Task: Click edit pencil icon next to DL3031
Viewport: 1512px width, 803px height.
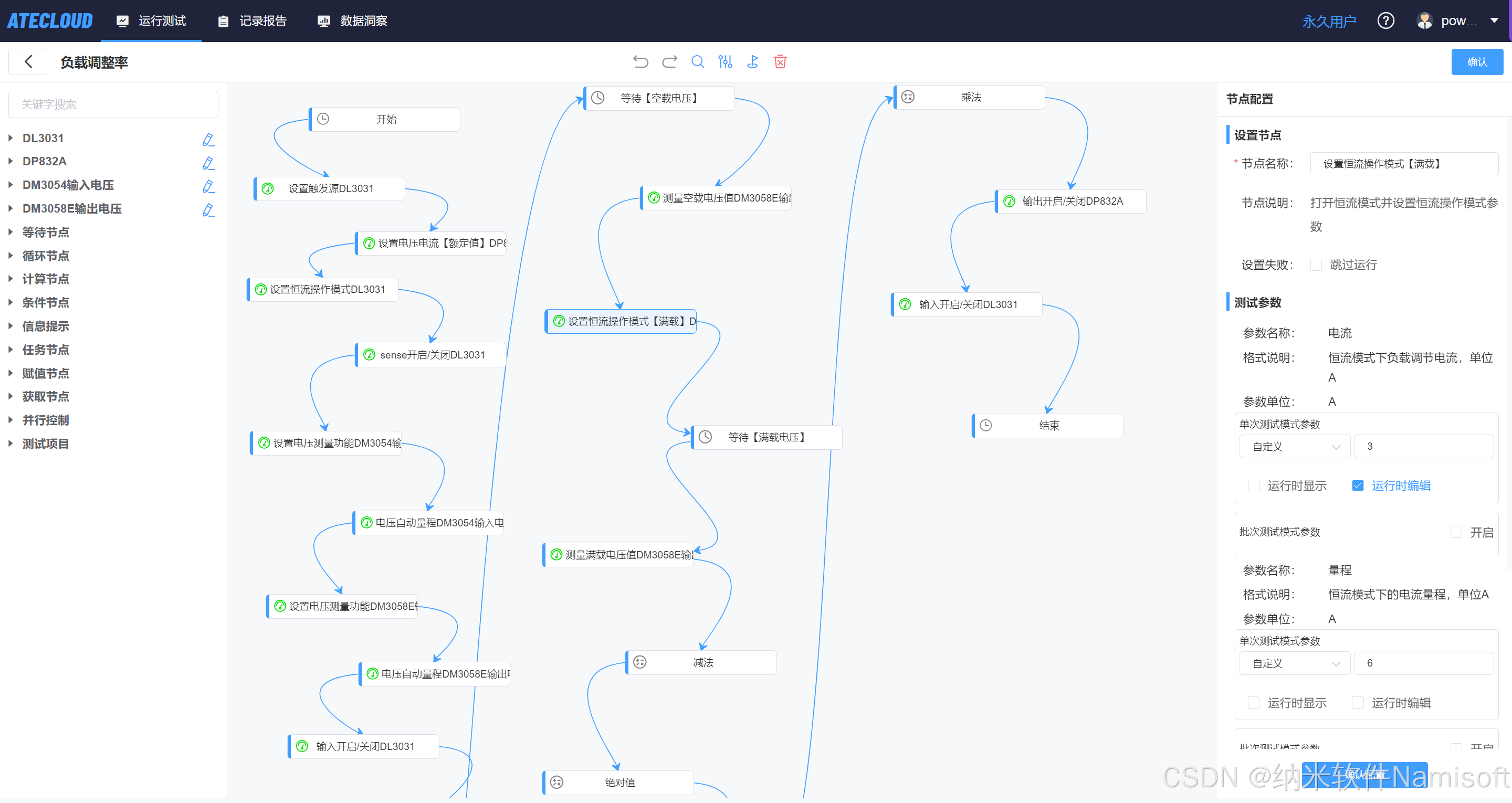Action: 208,139
